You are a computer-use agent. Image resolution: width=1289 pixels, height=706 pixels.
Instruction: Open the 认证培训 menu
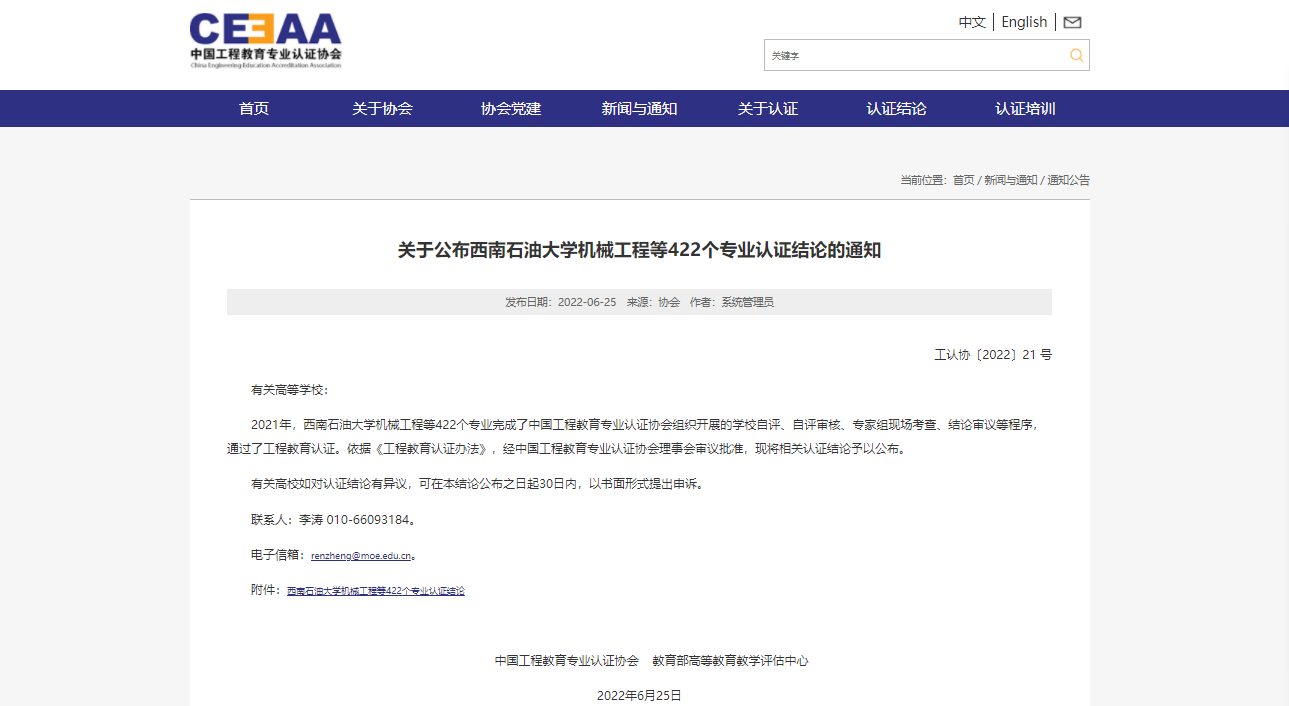(1025, 109)
